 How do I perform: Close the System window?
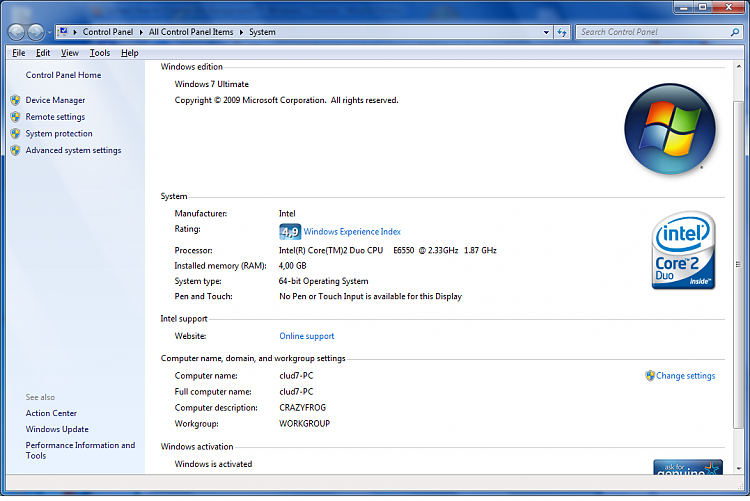click(x=728, y=7)
